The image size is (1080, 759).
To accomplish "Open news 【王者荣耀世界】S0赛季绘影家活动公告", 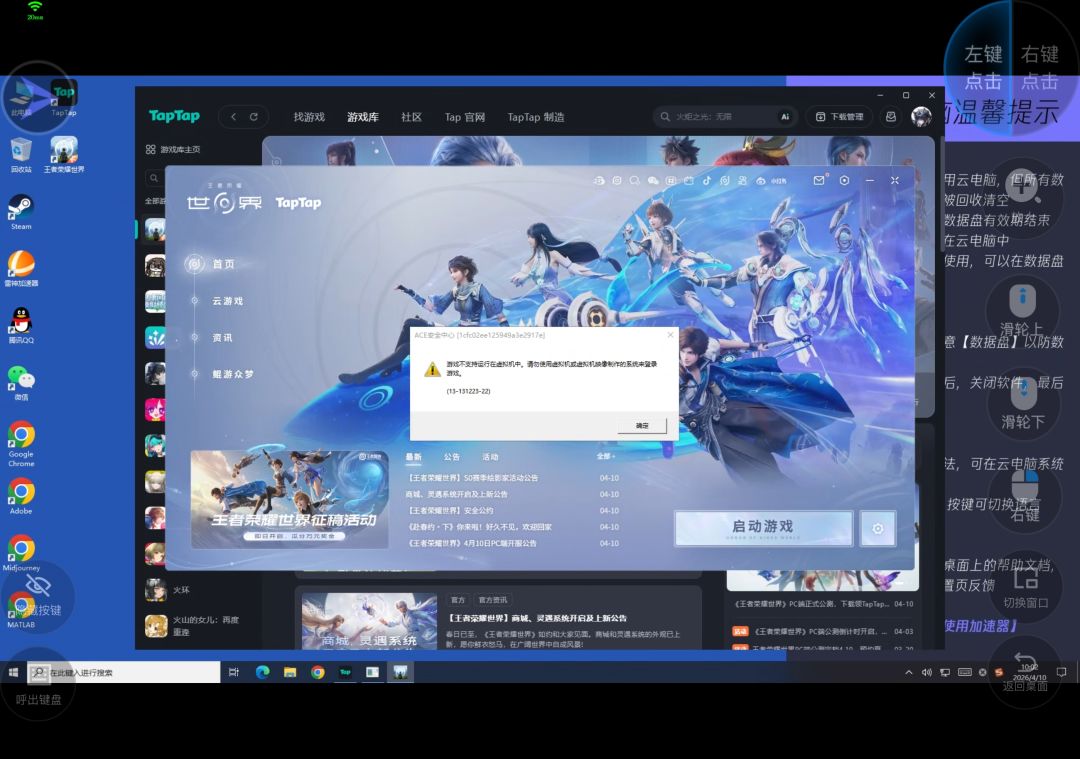I will click(x=473, y=477).
